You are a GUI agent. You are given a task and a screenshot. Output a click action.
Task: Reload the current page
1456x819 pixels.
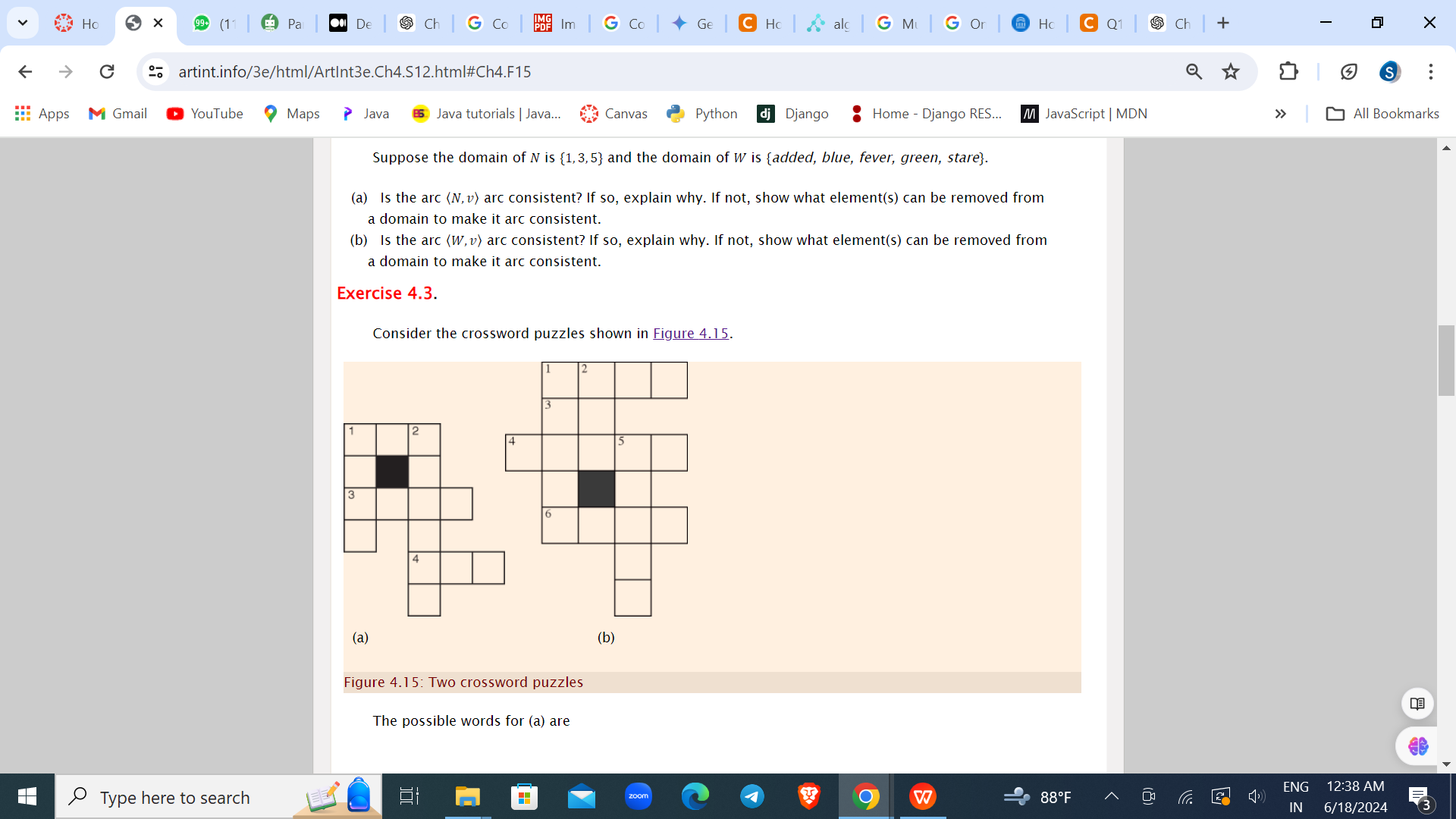[x=107, y=71]
